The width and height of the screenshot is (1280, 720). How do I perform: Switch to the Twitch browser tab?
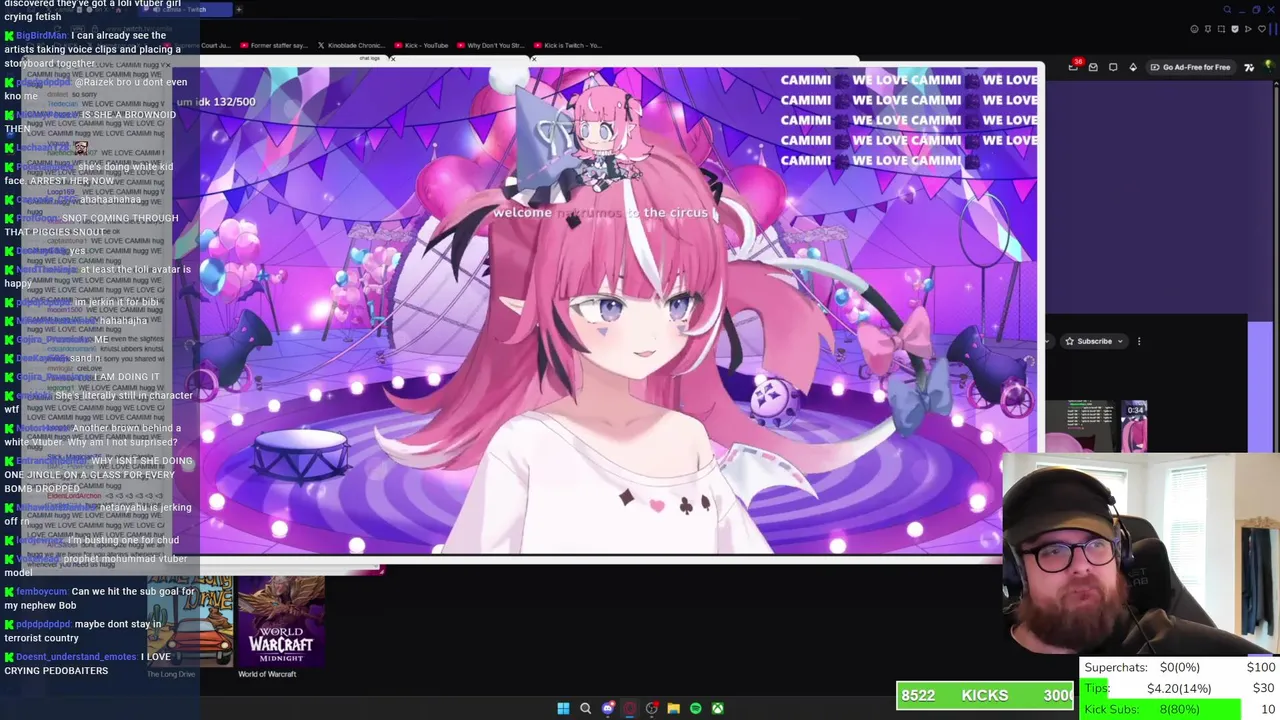pyautogui.click(x=186, y=9)
